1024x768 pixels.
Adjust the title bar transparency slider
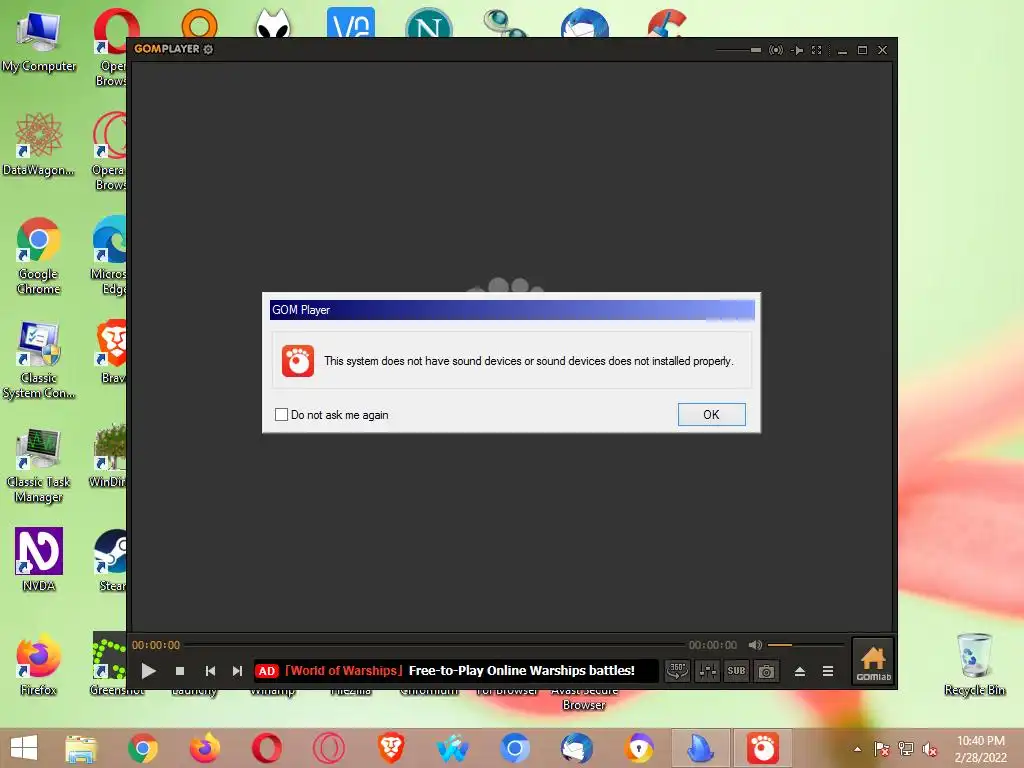pos(738,50)
